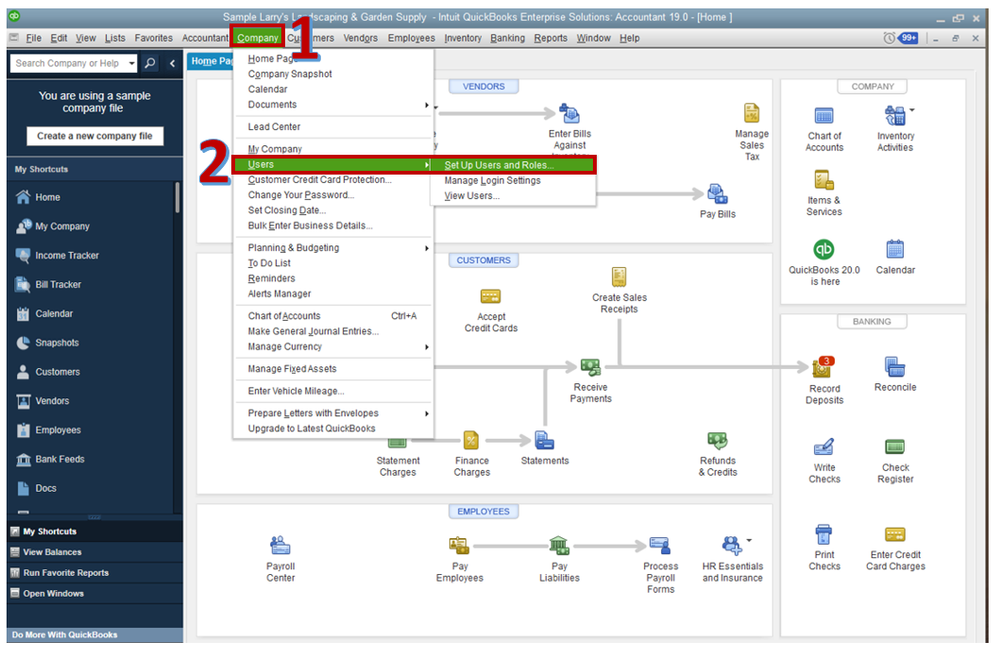Click the Finance Charges icon

[x=471, y=440]
